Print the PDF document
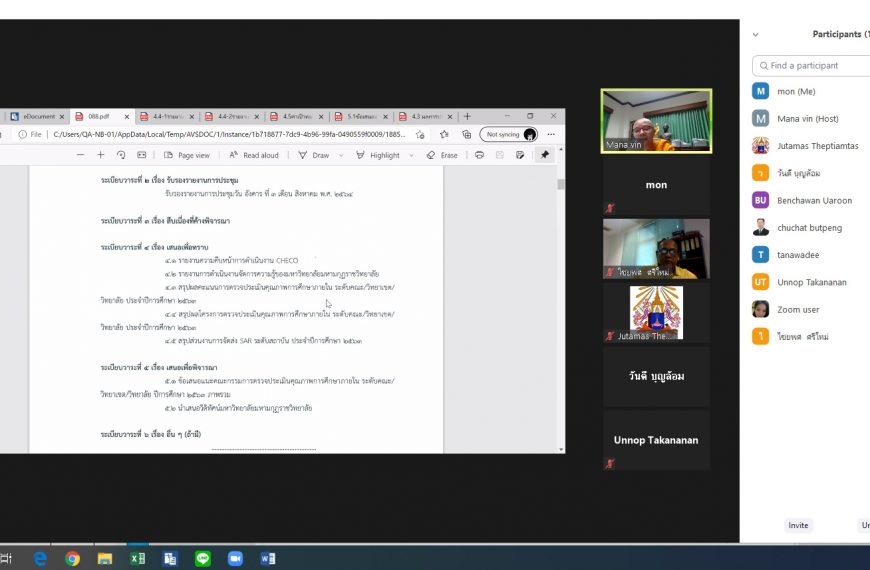 (x=479, y=155)
